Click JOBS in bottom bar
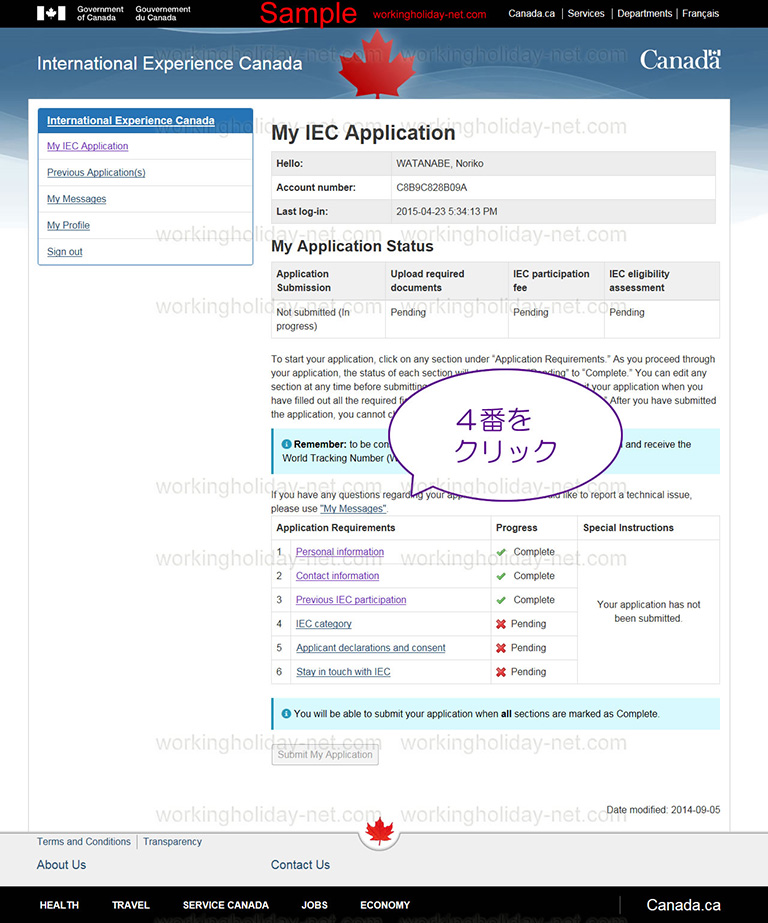Image resolution: width=768 pixels, height=923 pixels. pos(314,905)
